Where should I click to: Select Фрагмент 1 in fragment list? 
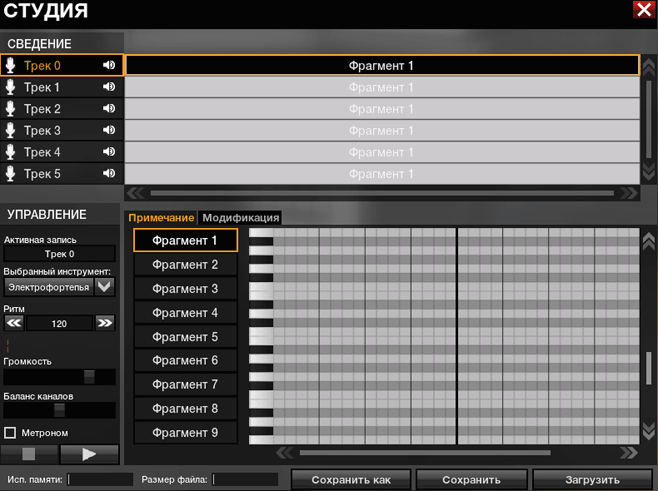point(185,240)
